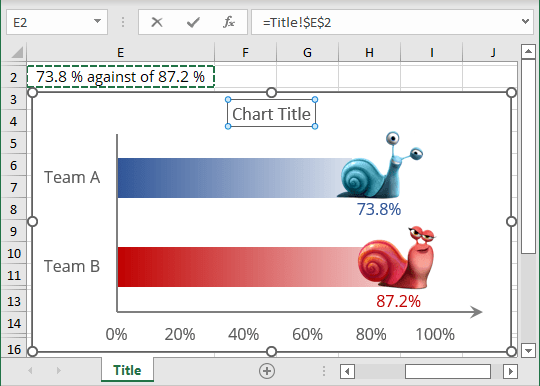This screenshot has width=540, height=386.
Task: Click the Chart Title text box
Action: [271, 114]
